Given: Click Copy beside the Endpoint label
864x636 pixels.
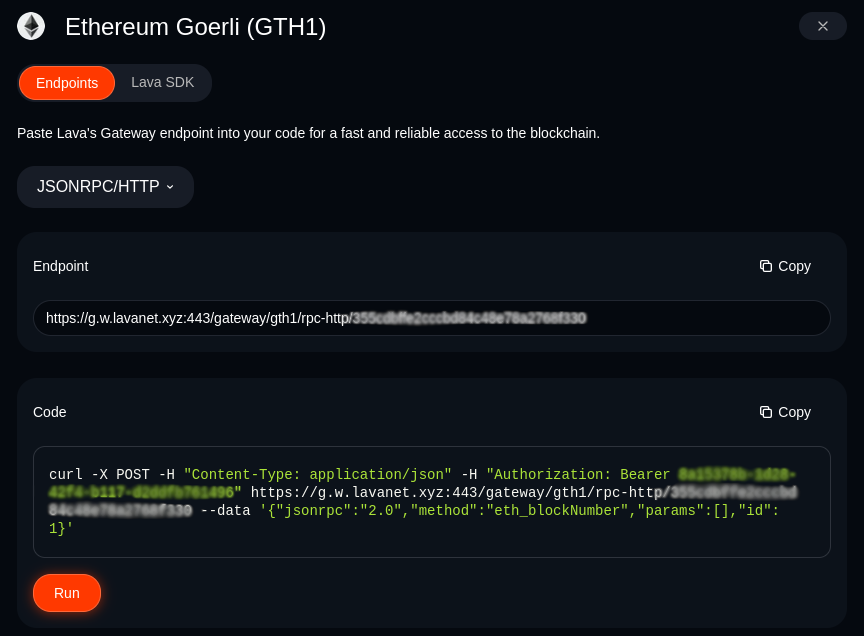Looking at the screenshot, I should (x=785, y=266).
